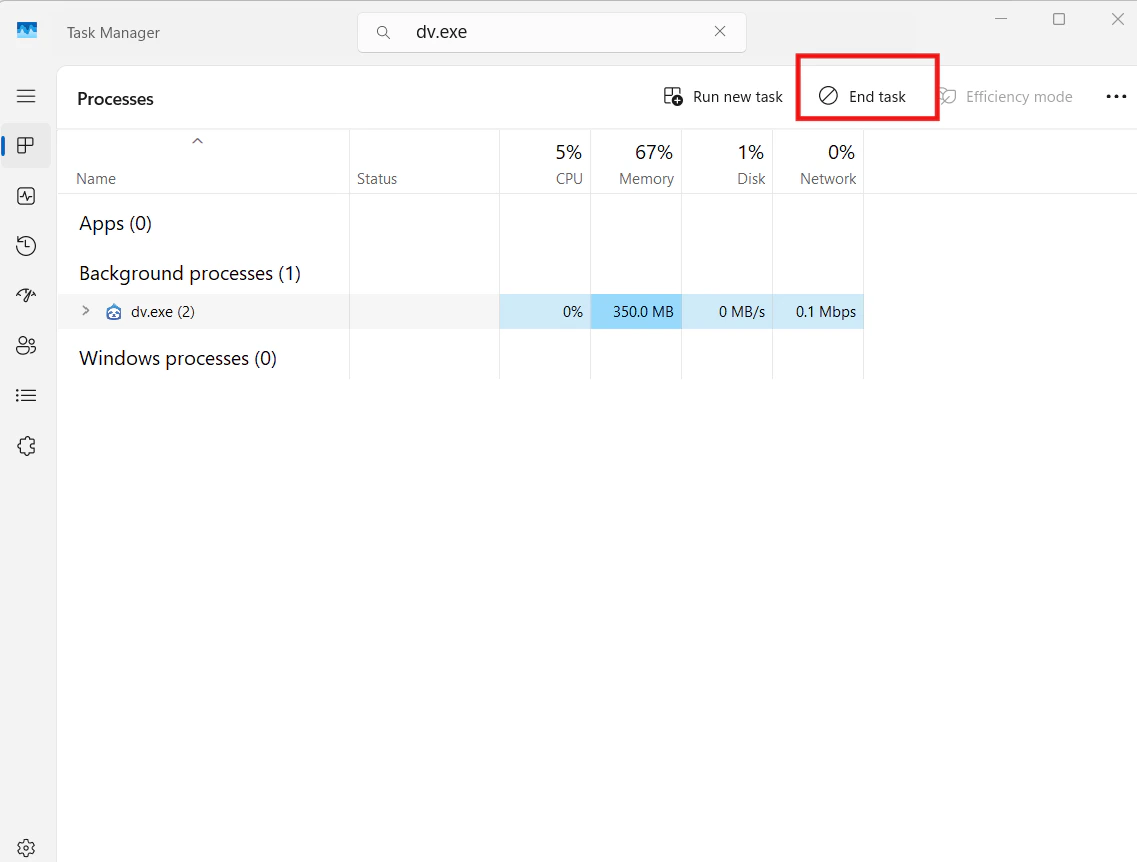The width and height of the screenshot is (1137, 862).
Task: Select the dv.exe (2) process row
Action: click(460, 312)
